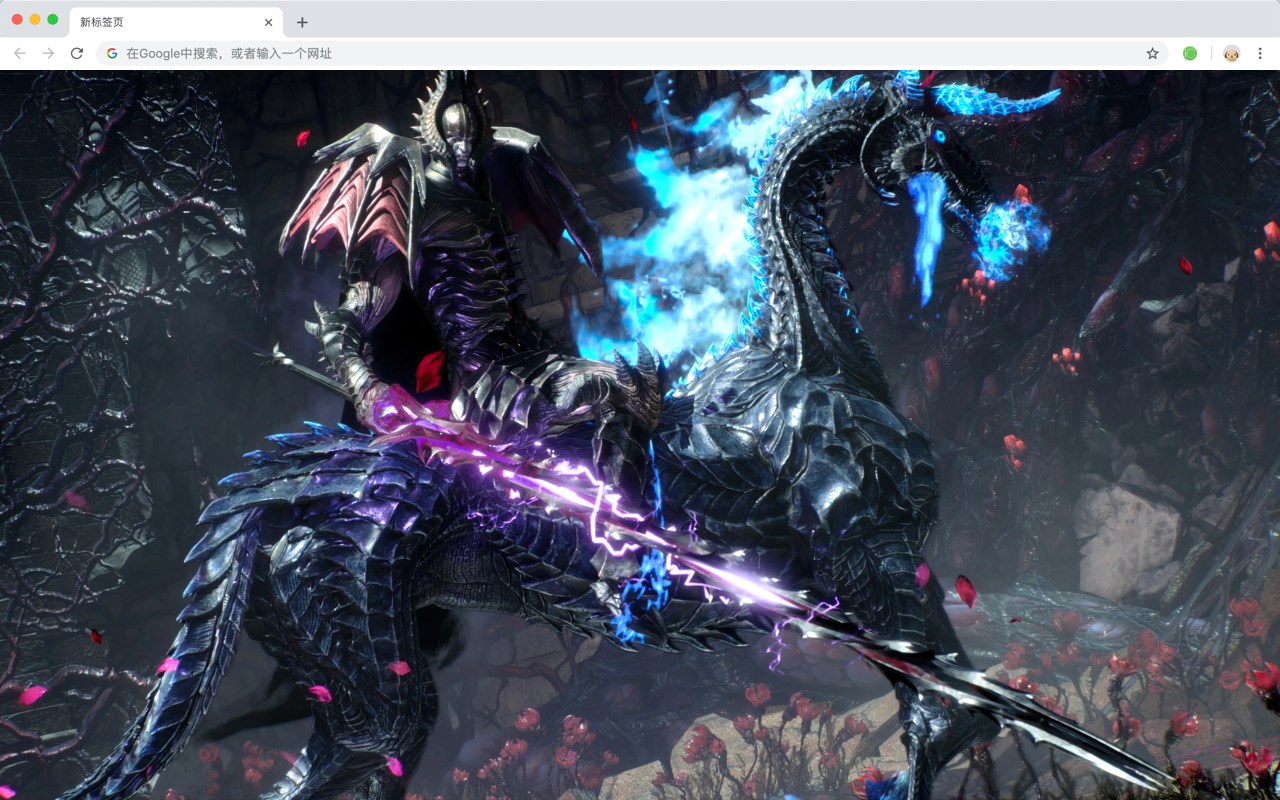Screen dimensions: 1280x800
Task: Click the red close window button
Action: coord(17,19)
